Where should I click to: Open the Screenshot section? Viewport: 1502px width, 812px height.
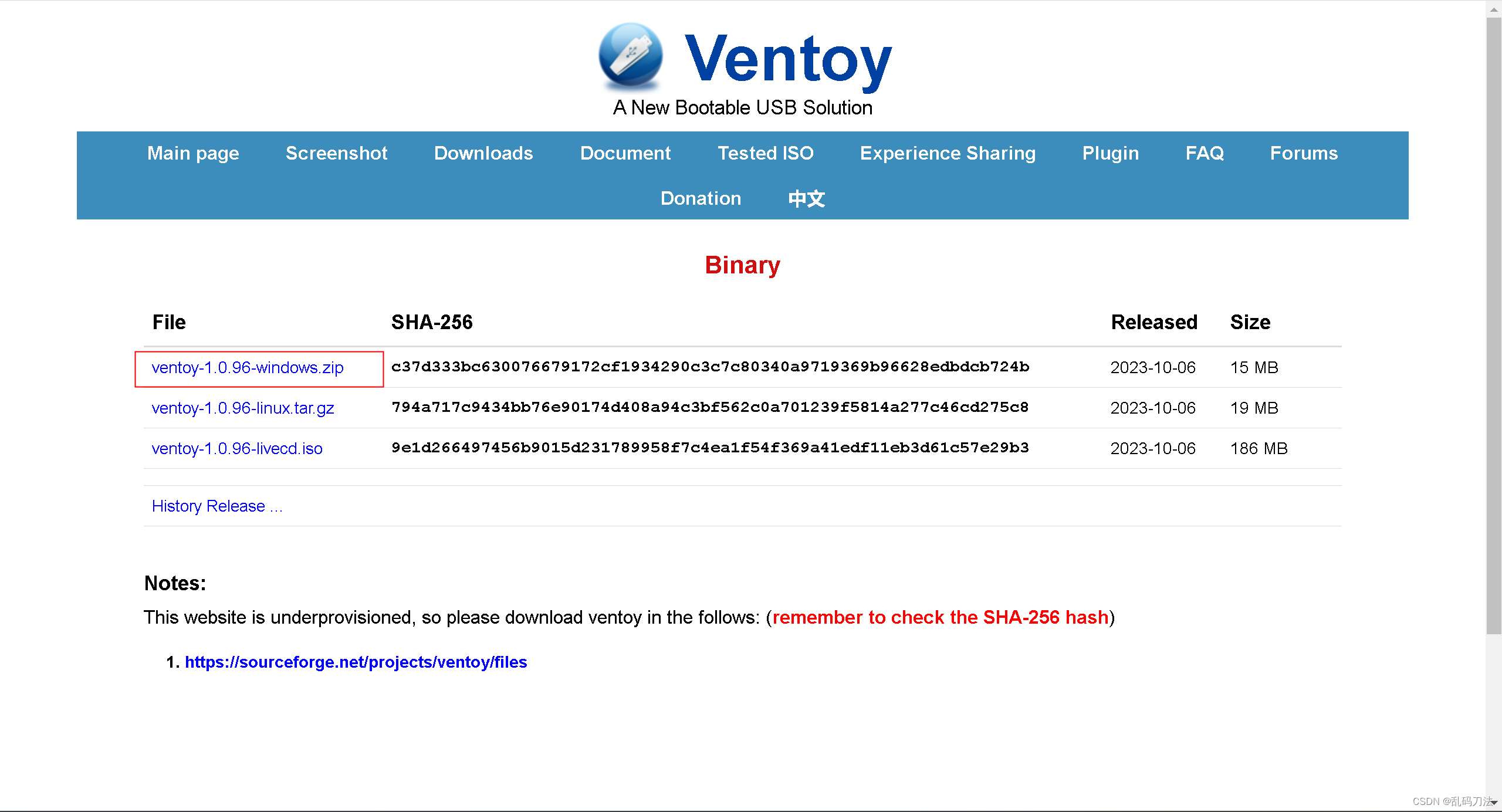click(336, 153)
